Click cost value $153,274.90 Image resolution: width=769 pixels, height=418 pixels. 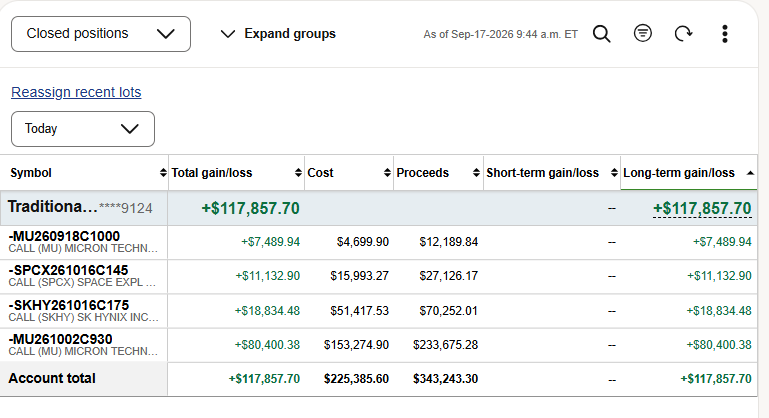pyautogui.click(x=357, y=345)
